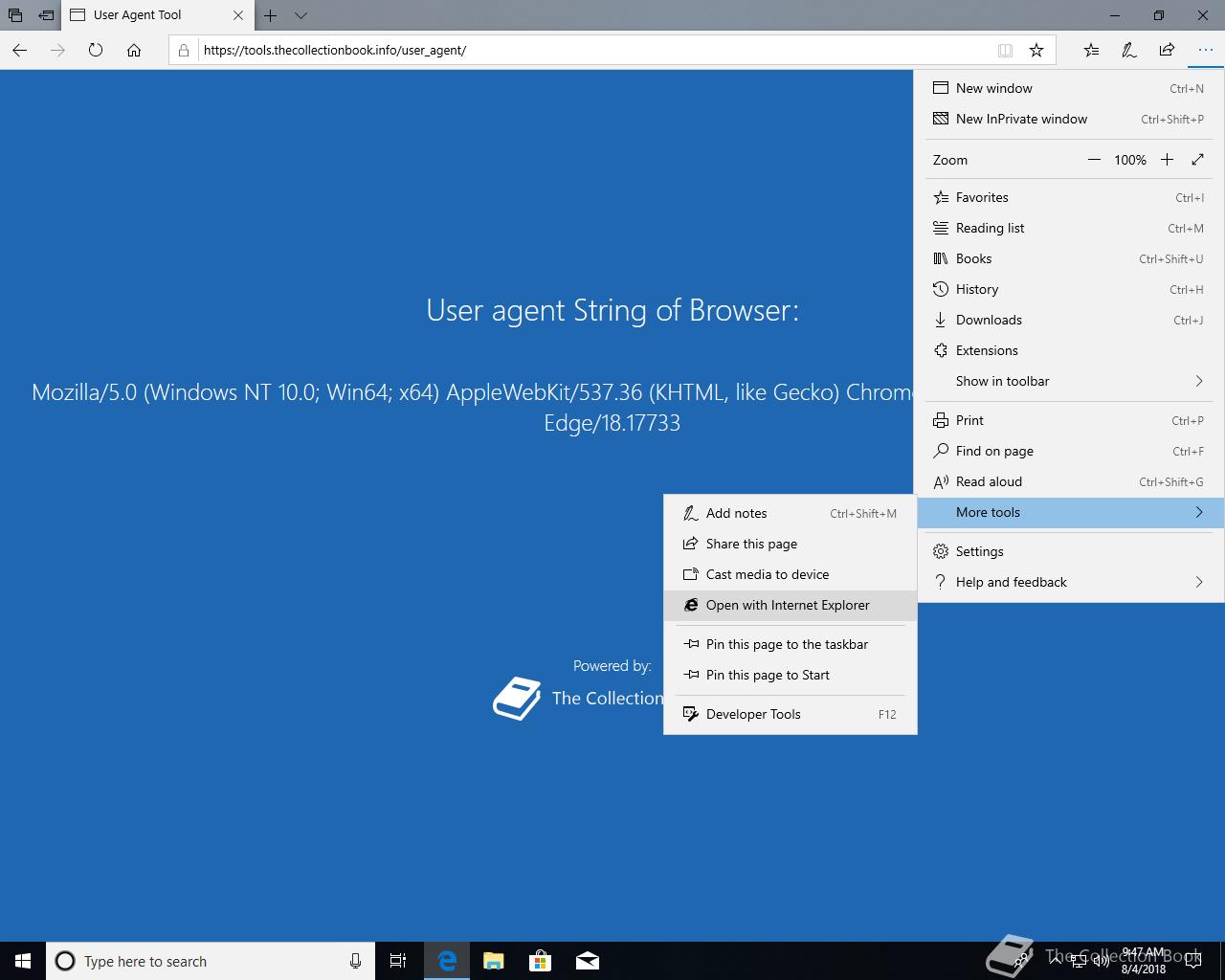
Task: Choose New InPrivate window
Action: point(1069,119)
